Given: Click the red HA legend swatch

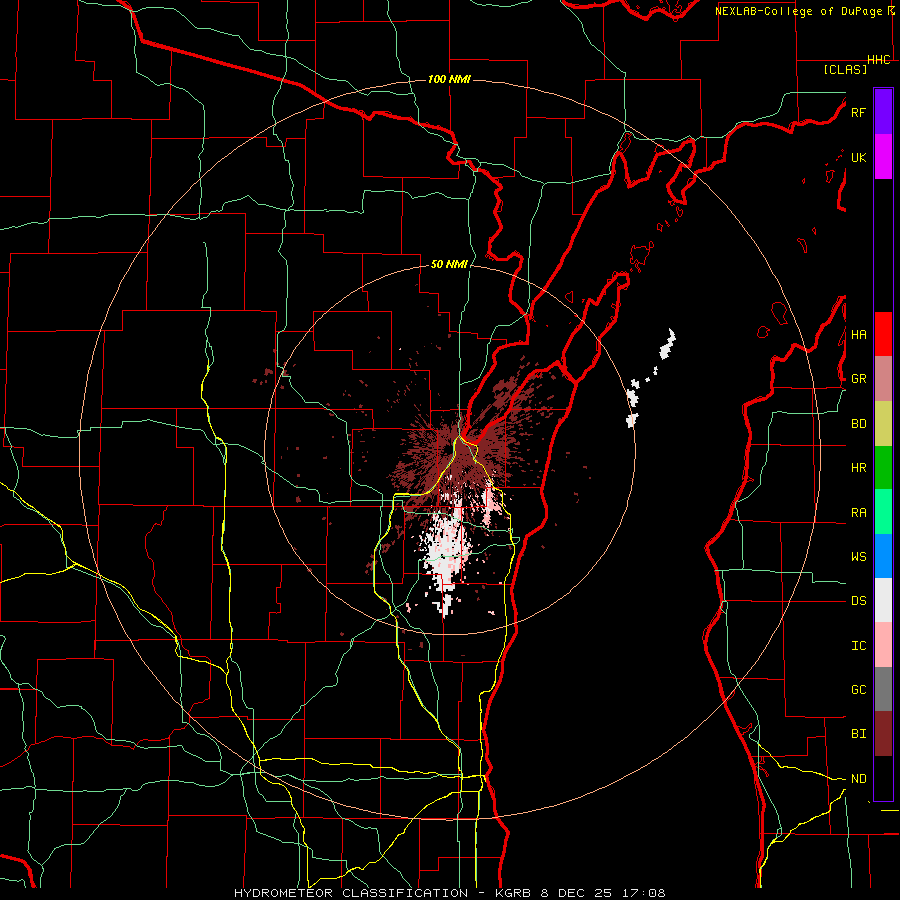Looking at the screenshot, I should point(883,334).
